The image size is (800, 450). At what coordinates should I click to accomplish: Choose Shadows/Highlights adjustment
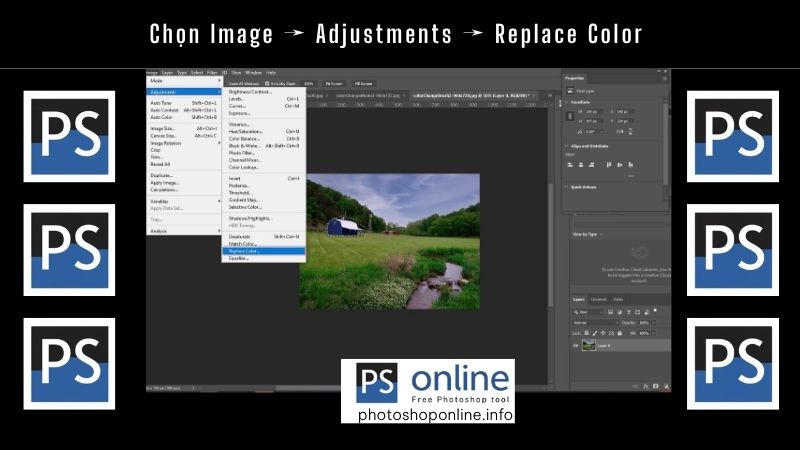tap(264, 218)
